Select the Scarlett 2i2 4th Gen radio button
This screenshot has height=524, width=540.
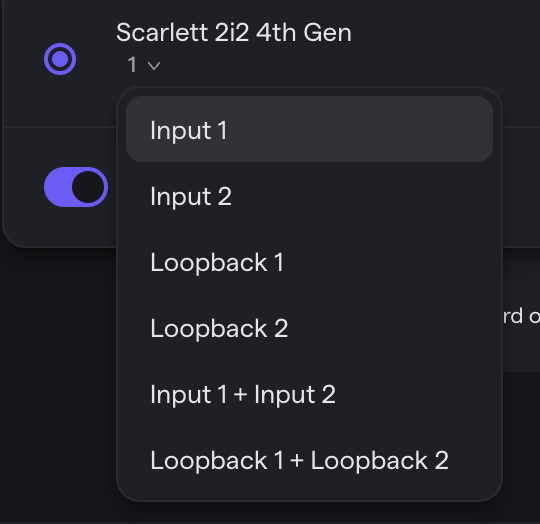[60, 59]
